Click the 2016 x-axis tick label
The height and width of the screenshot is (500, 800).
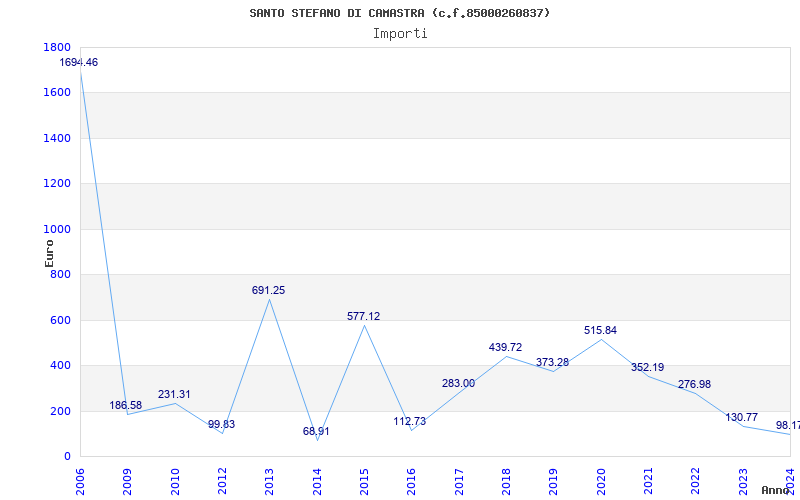[x=411, y=480]
